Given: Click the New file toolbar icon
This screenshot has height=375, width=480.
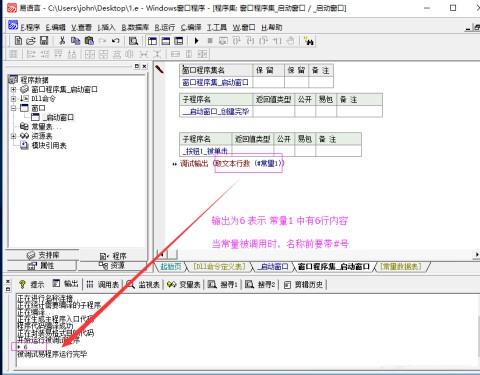Looking at the screenshot, I should click(18, 41).
